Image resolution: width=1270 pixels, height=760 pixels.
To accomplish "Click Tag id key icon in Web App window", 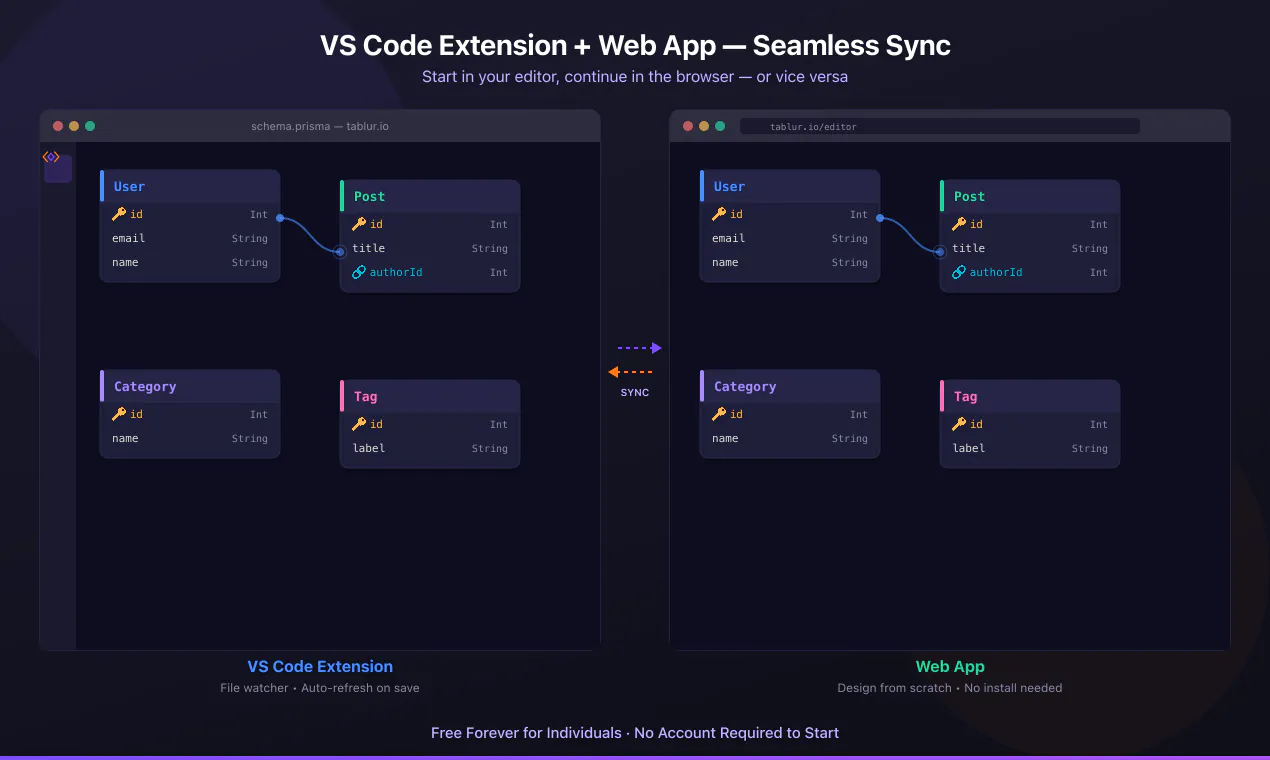I will [959, 424].
